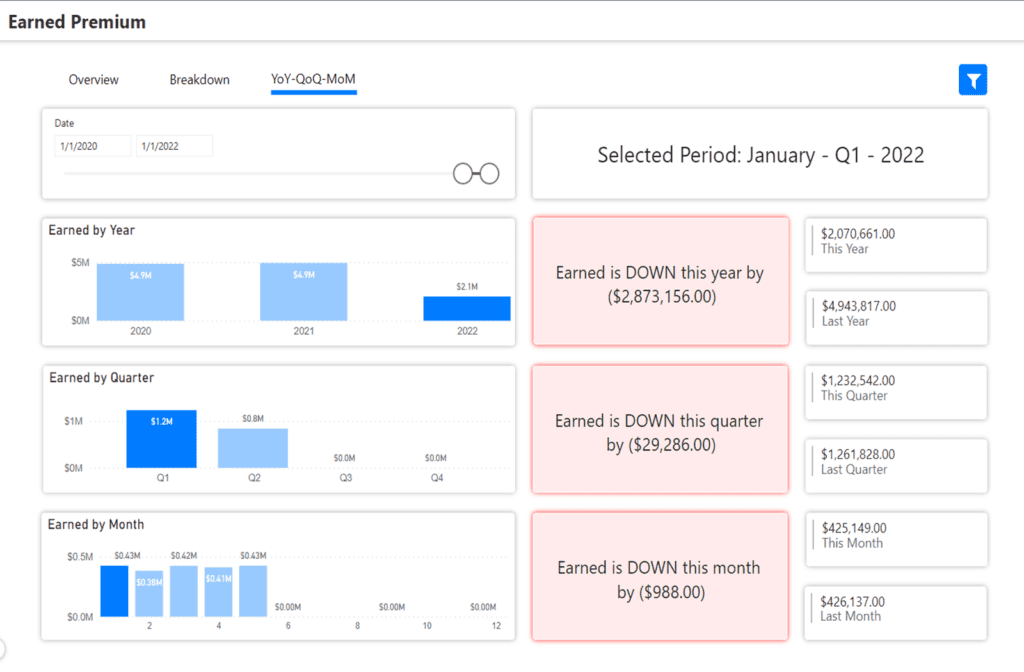Select the 2022 bar in Earned by Year

coord(467,308)
